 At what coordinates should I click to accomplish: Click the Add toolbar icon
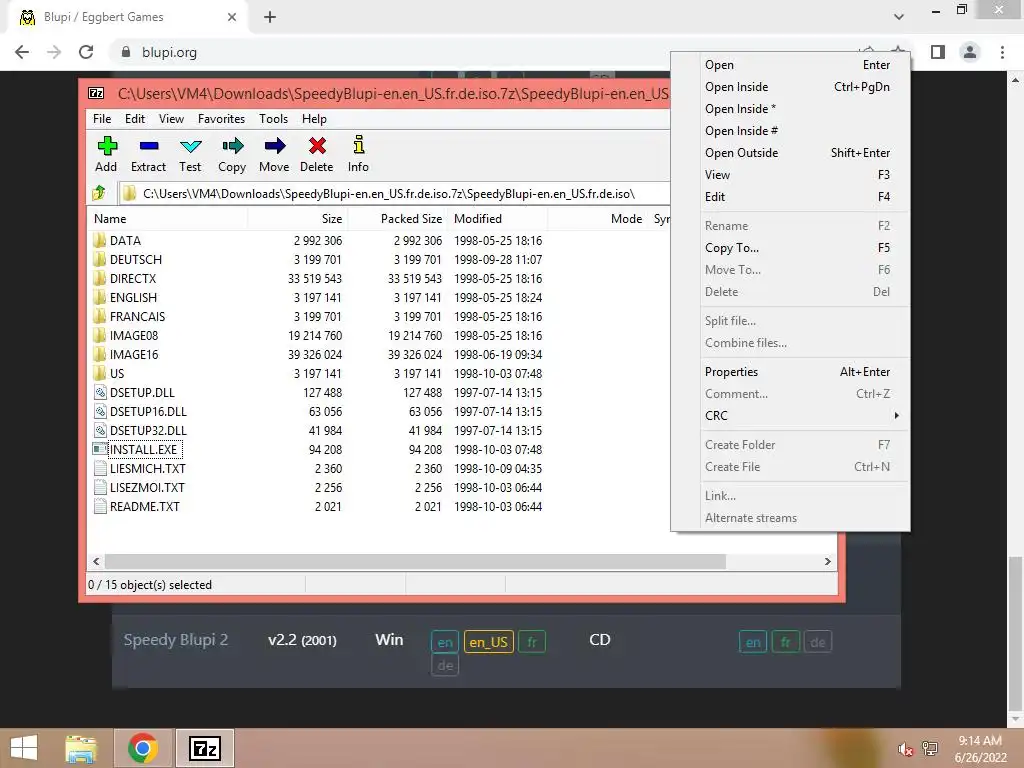[107, 146]
